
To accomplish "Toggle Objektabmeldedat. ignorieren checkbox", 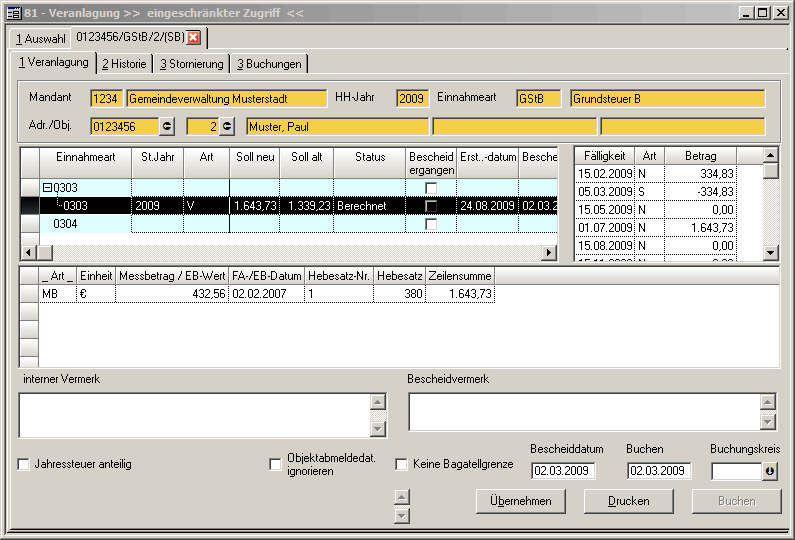I will pos(275,464).
